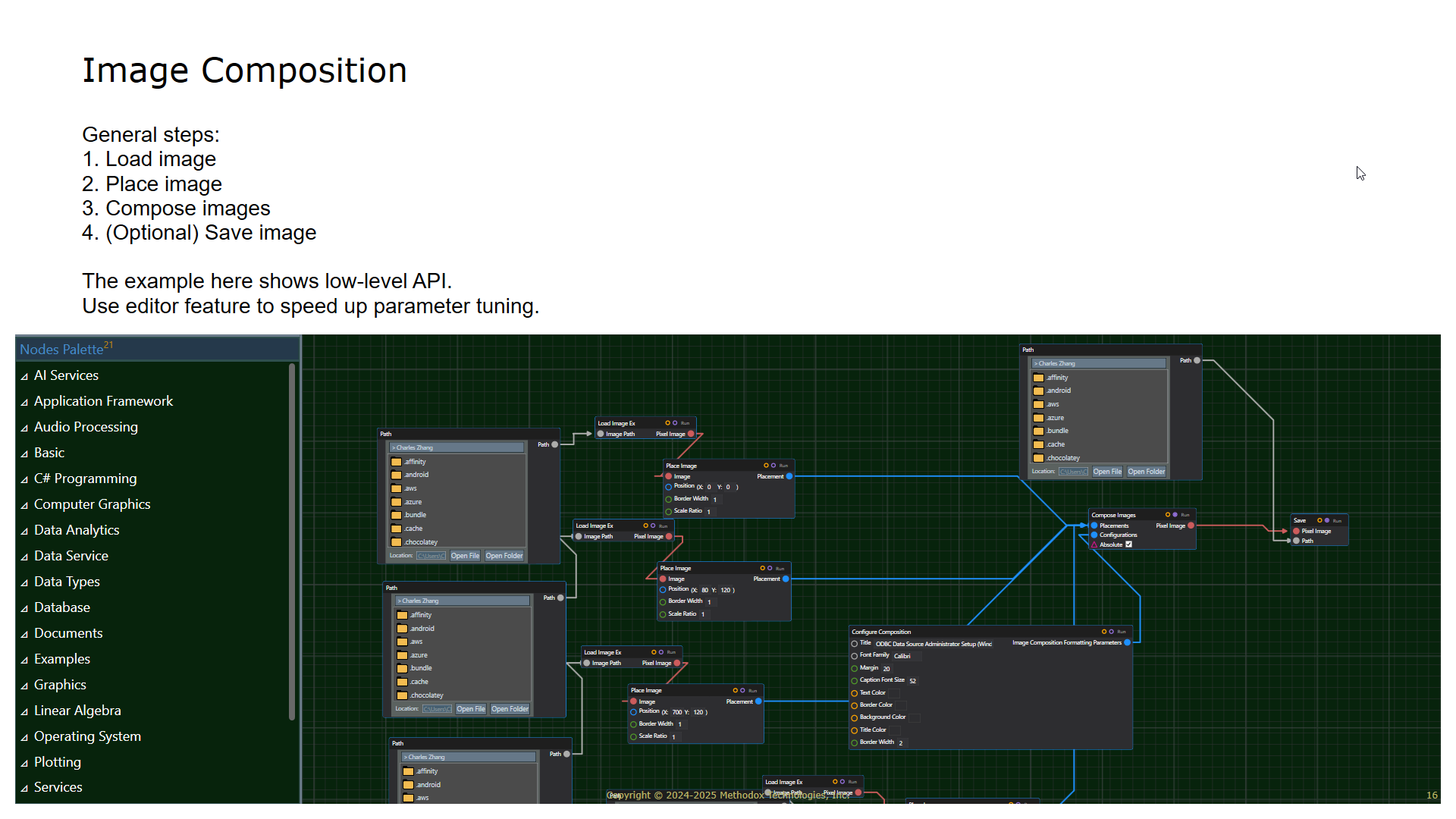
Task: Run the Configure Composition node
Action: (1122, 632)
